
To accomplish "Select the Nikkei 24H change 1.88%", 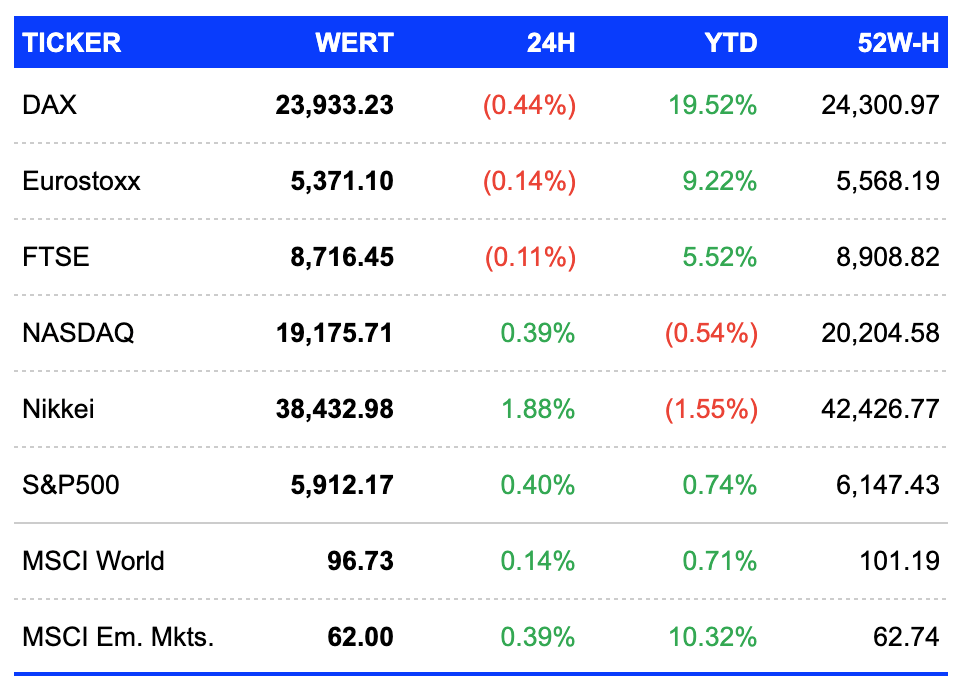I will coord(538,409).
